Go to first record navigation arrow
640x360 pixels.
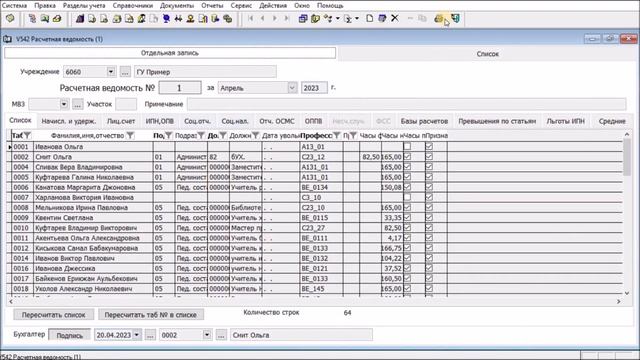[x=251, y=18]
